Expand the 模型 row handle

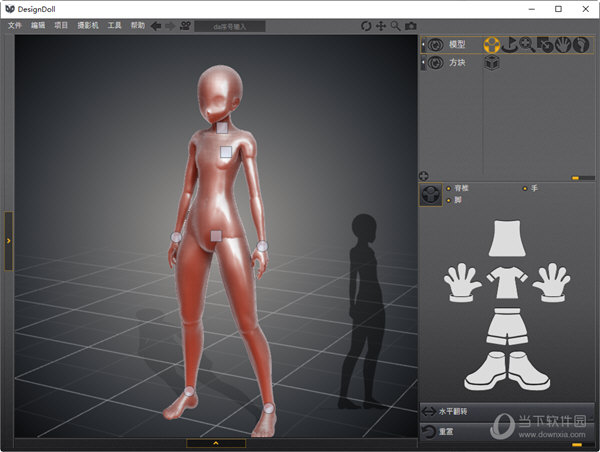pos(423,45)
